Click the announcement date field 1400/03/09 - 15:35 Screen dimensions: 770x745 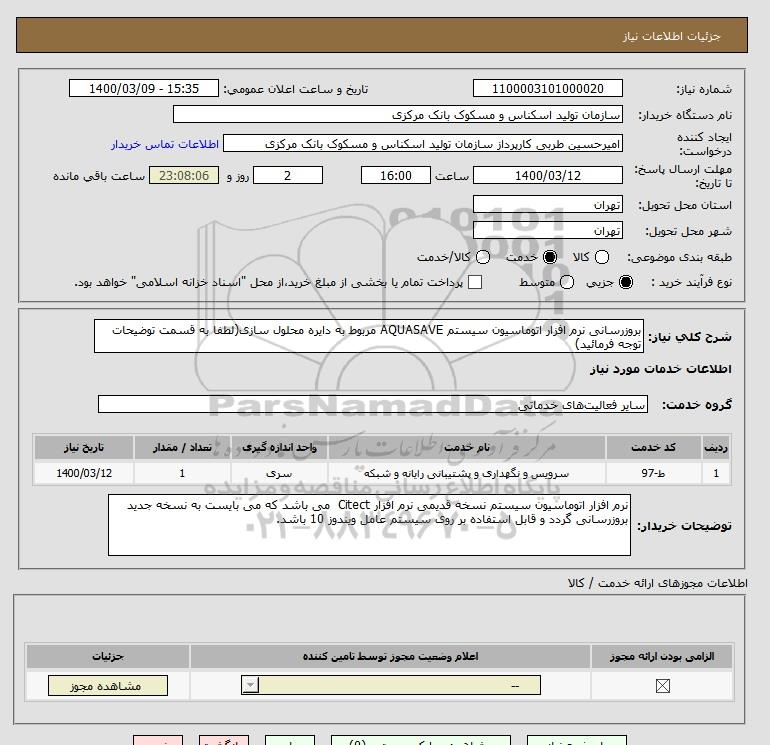click(144, 88)
